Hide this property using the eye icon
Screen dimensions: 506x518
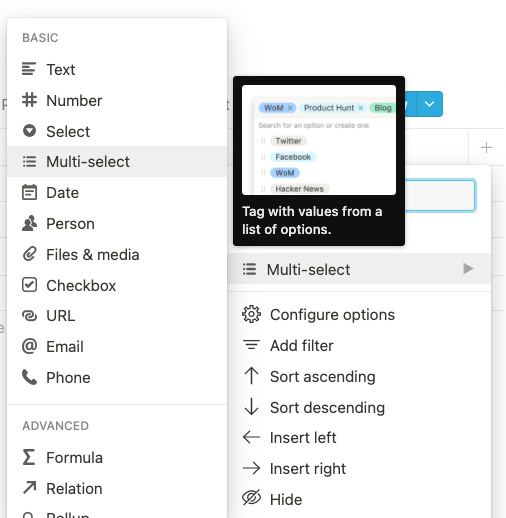251,498
